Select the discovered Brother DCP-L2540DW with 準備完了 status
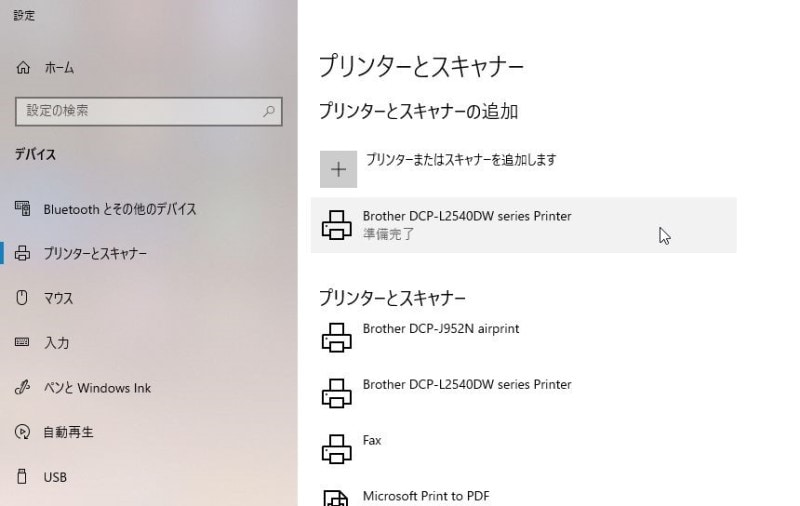 pos(523,225)
